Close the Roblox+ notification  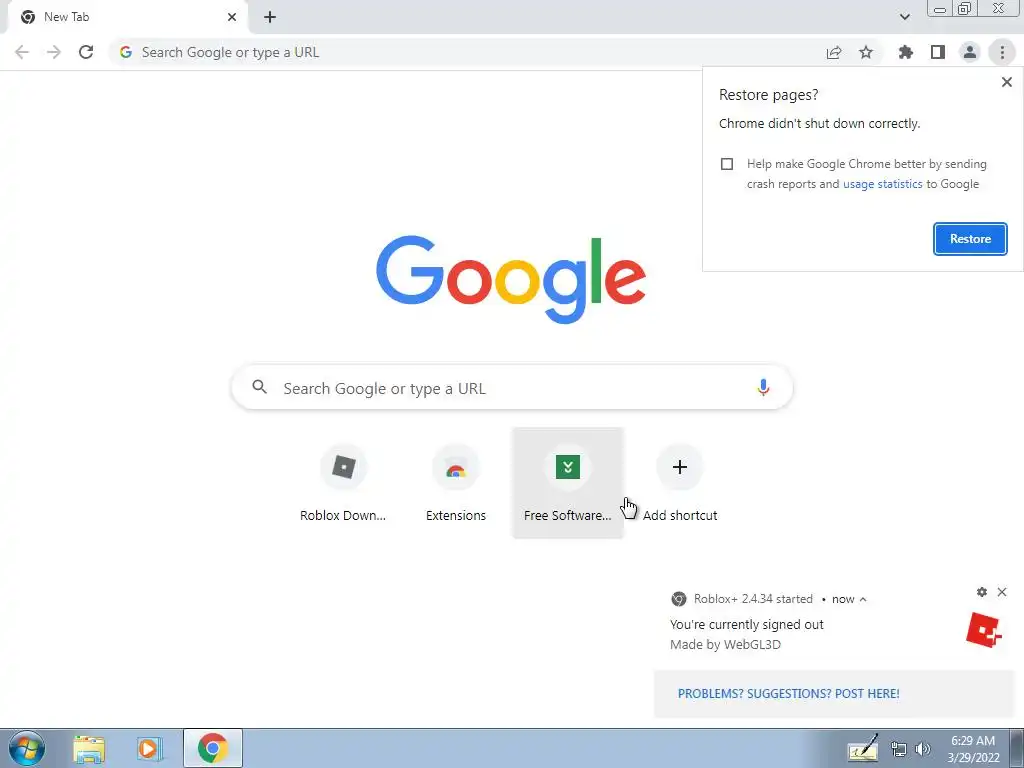pyautogui.click(x=1002, y=592)
